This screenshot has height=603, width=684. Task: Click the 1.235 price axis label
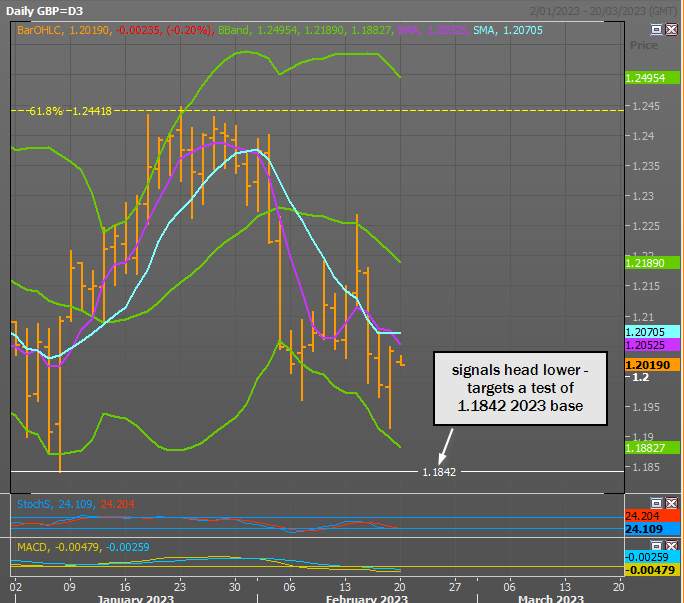645,166
